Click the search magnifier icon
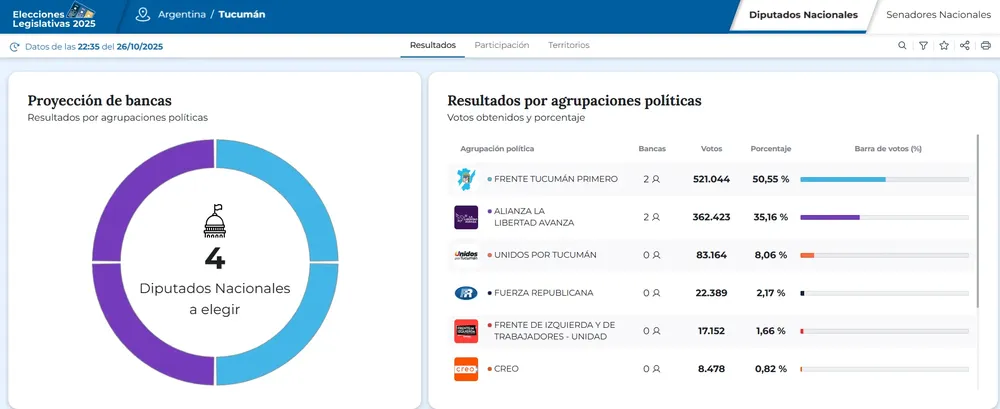 (902, 46)
